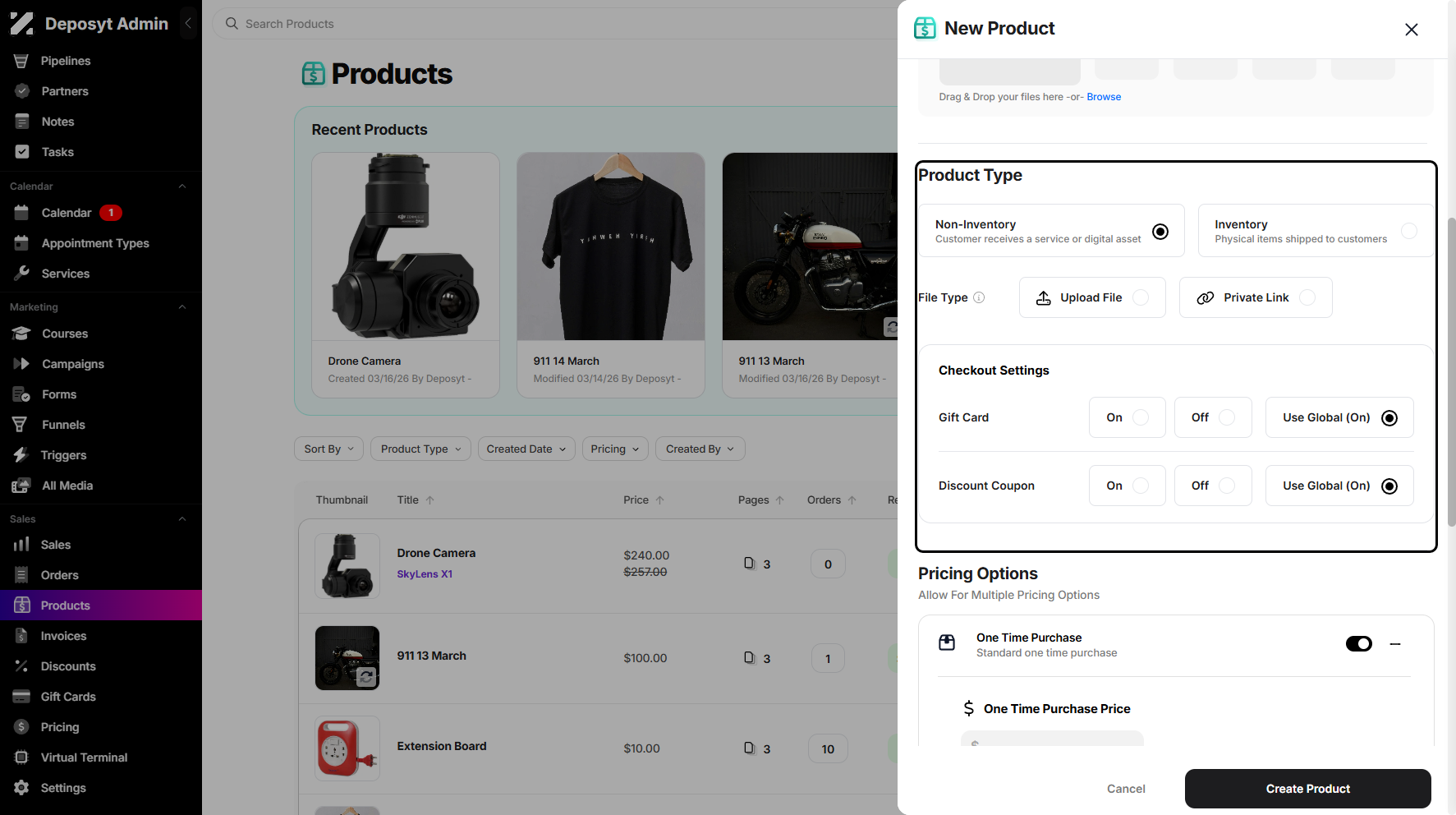Click the Pipelines funnel icon in sidebar
The height and width of the screenshot is (815, 1456).
(21, 61)
